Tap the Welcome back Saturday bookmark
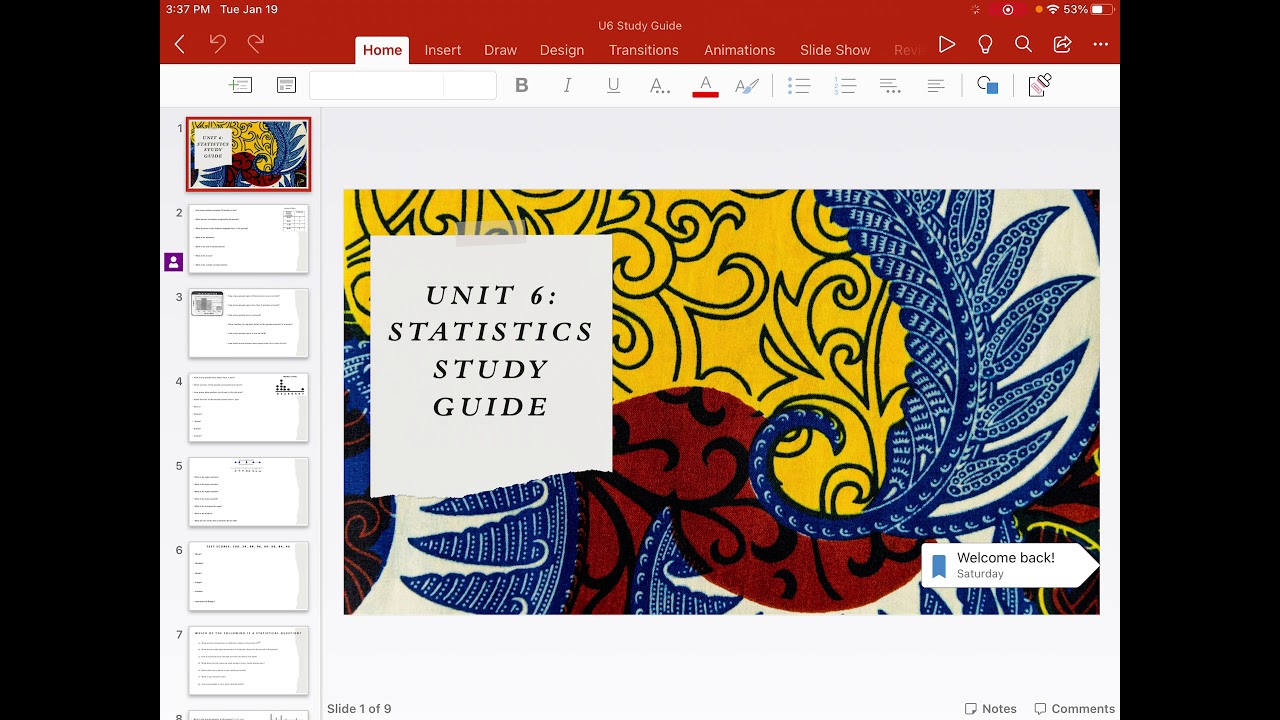The height and width of the screenshot is (720, 1280). point(1010,565)
